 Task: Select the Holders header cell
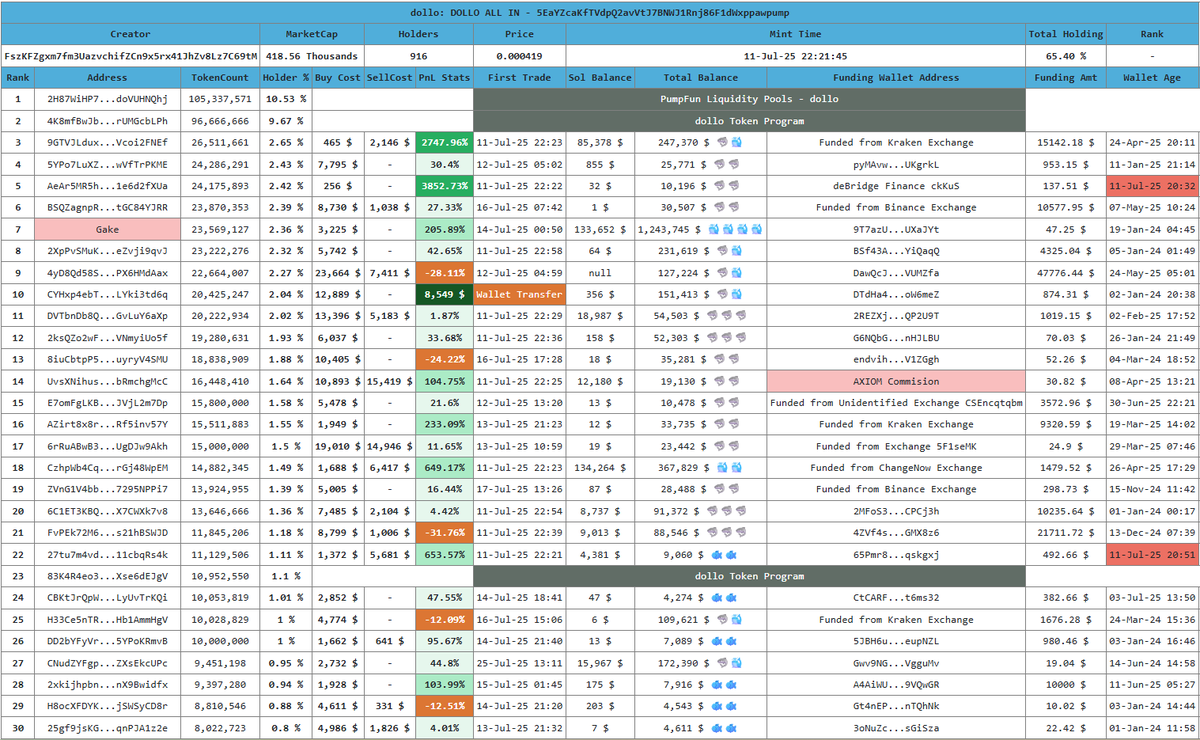[419, 34]
